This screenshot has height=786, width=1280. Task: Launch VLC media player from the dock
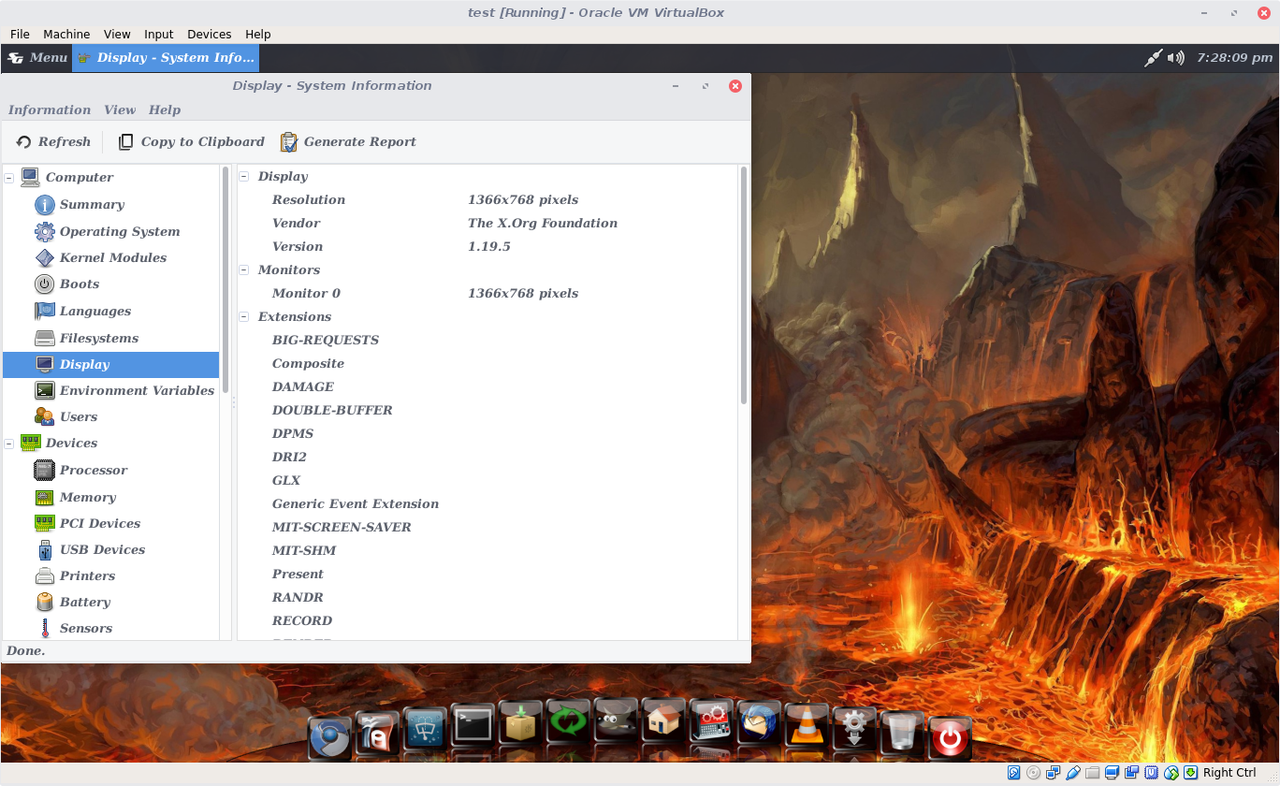pos(806,726)
